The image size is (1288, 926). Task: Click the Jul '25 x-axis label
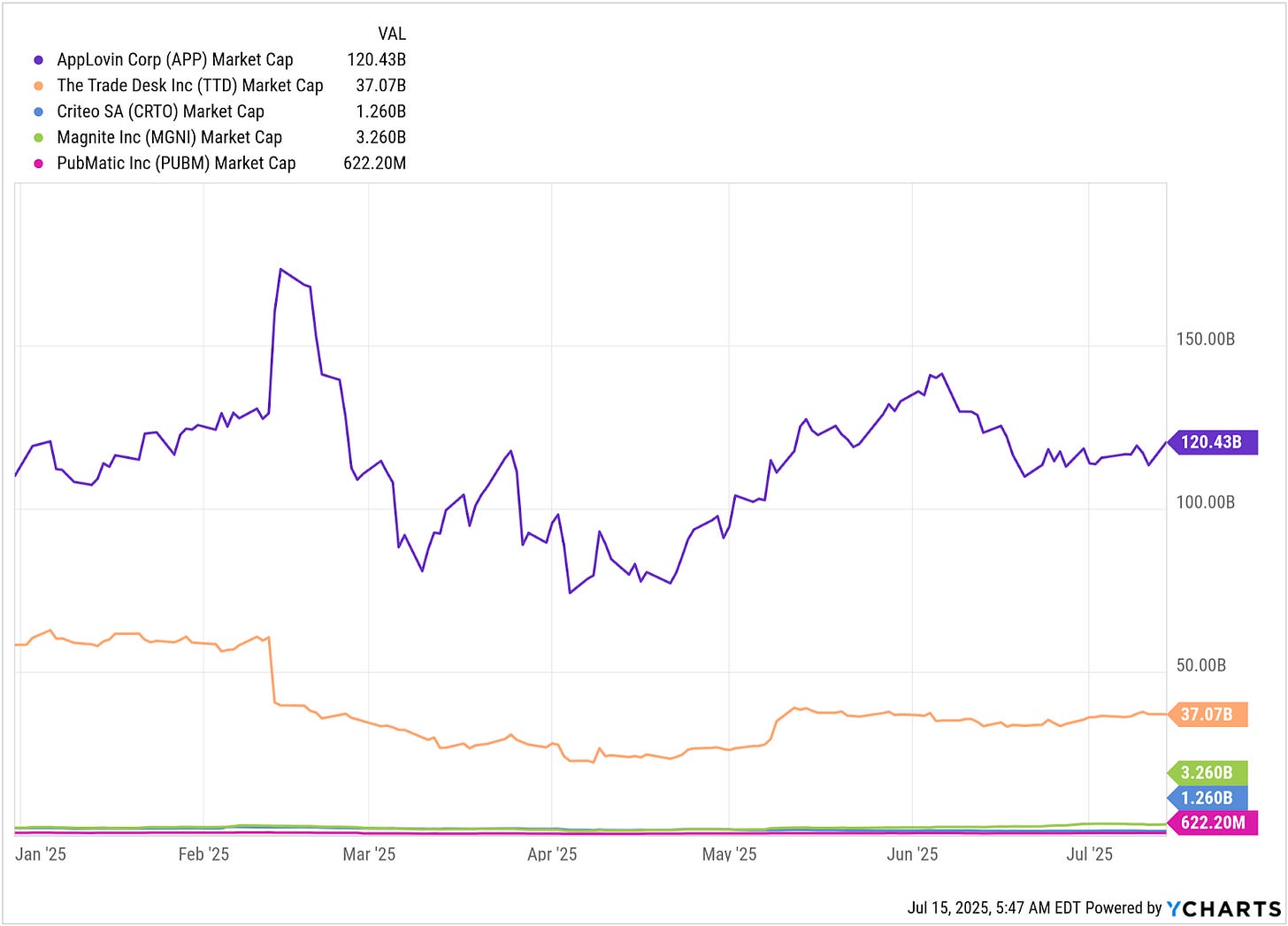[1090, 853]
